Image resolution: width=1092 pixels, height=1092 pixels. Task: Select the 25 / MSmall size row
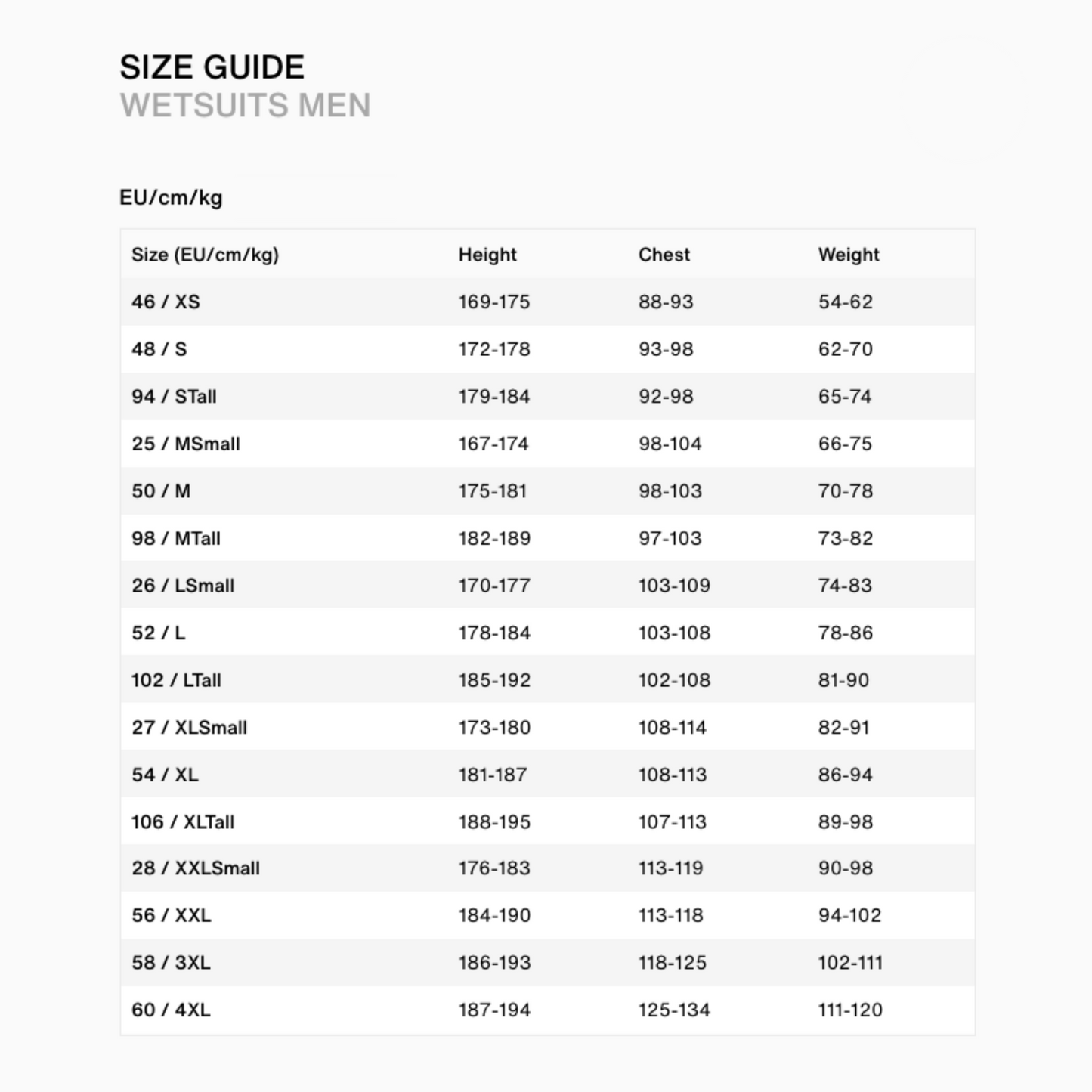185,444
